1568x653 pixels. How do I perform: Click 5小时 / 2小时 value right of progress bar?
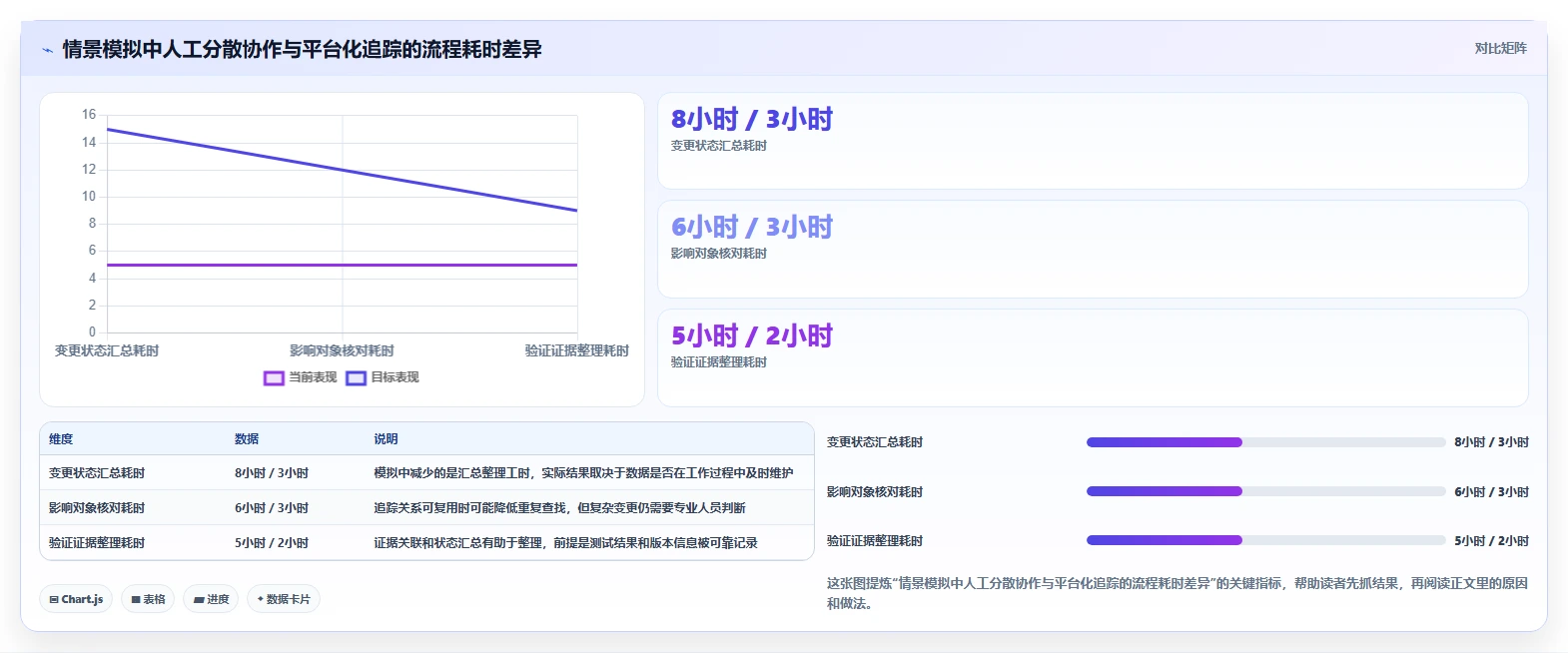click(1491, 541)
